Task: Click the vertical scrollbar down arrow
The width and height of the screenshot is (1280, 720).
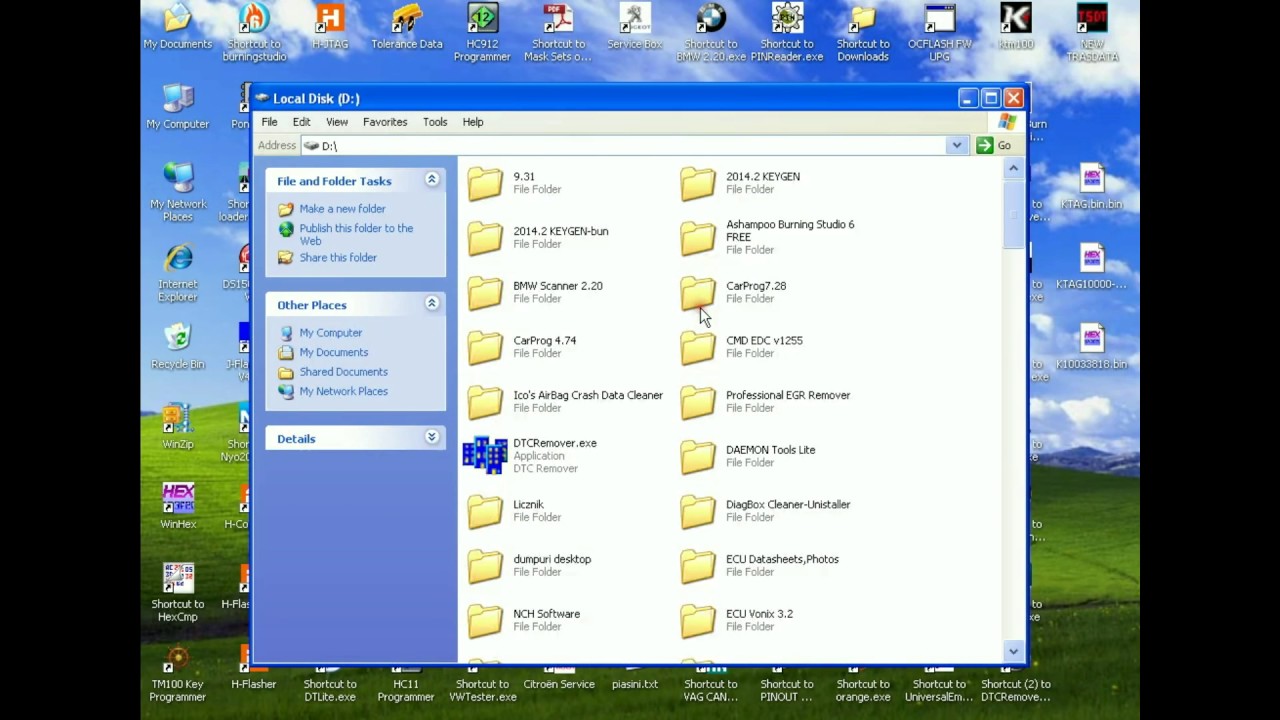Action: [x=1013, y=651]
